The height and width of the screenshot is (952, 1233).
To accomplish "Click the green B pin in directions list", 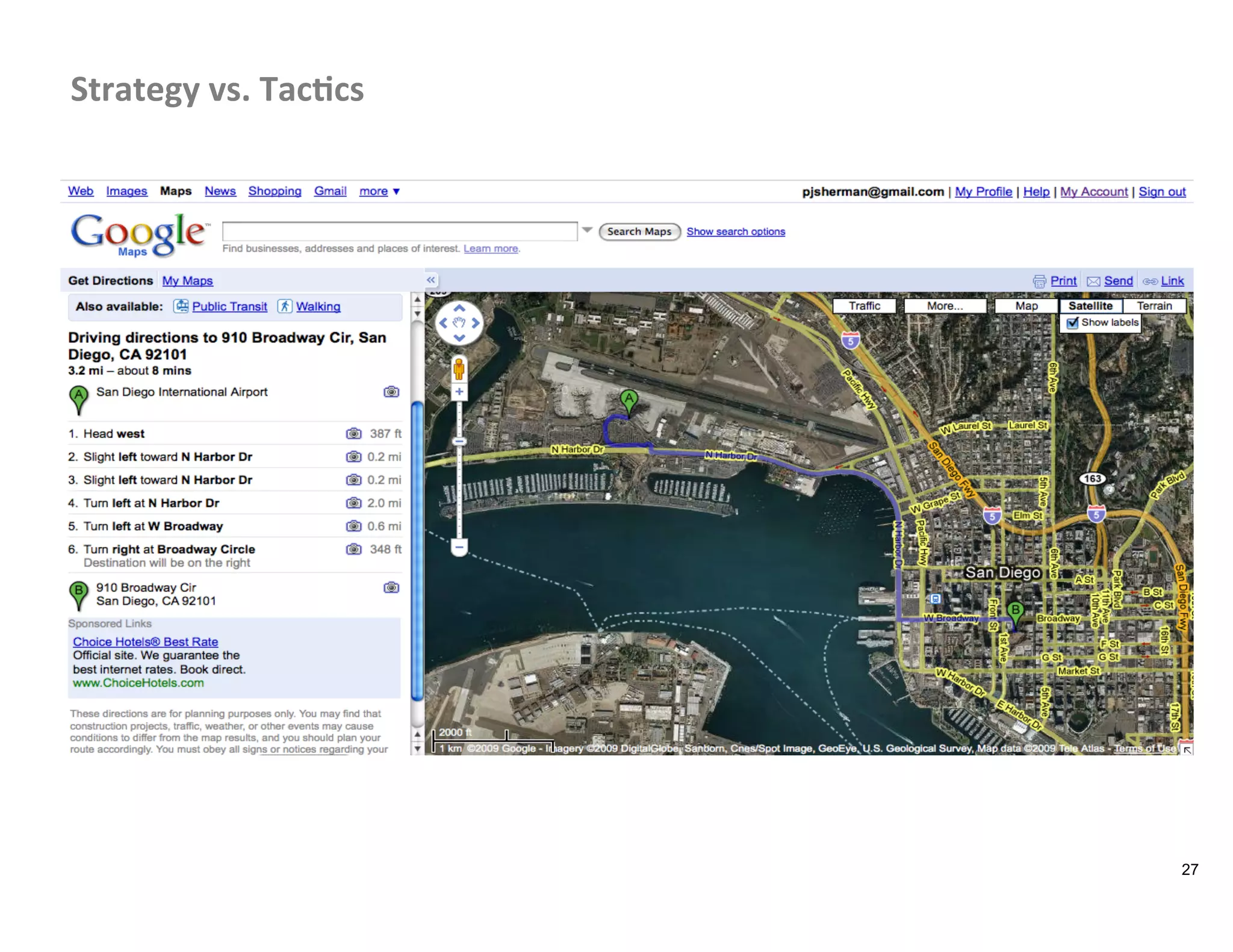I will click(x=79, y=595).
